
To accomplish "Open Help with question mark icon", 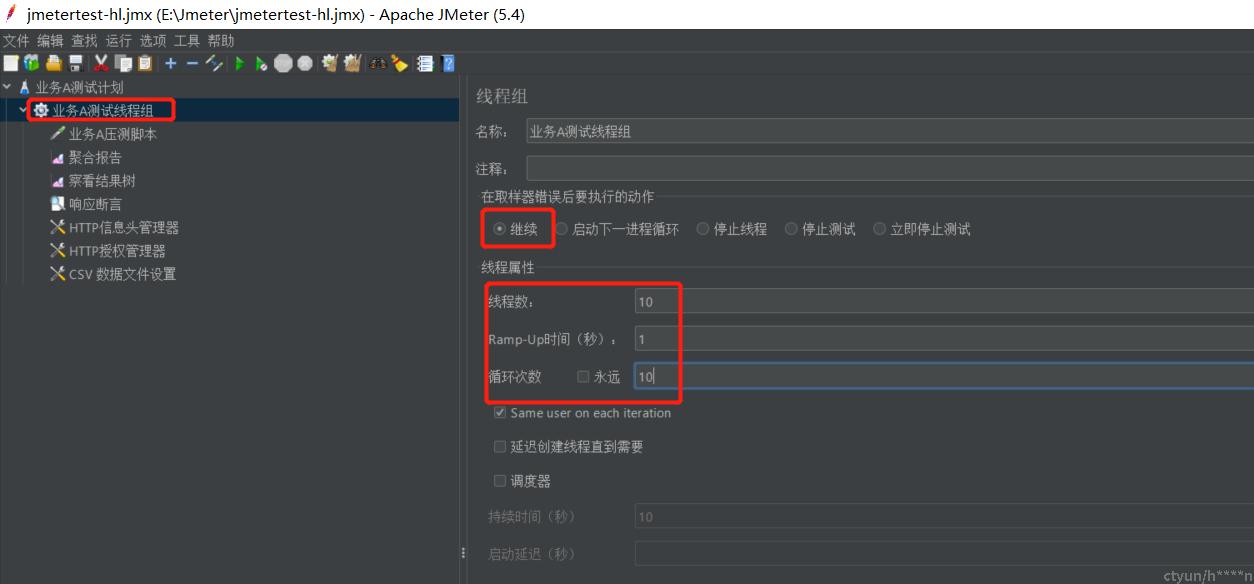I will [x=448, y=63].
